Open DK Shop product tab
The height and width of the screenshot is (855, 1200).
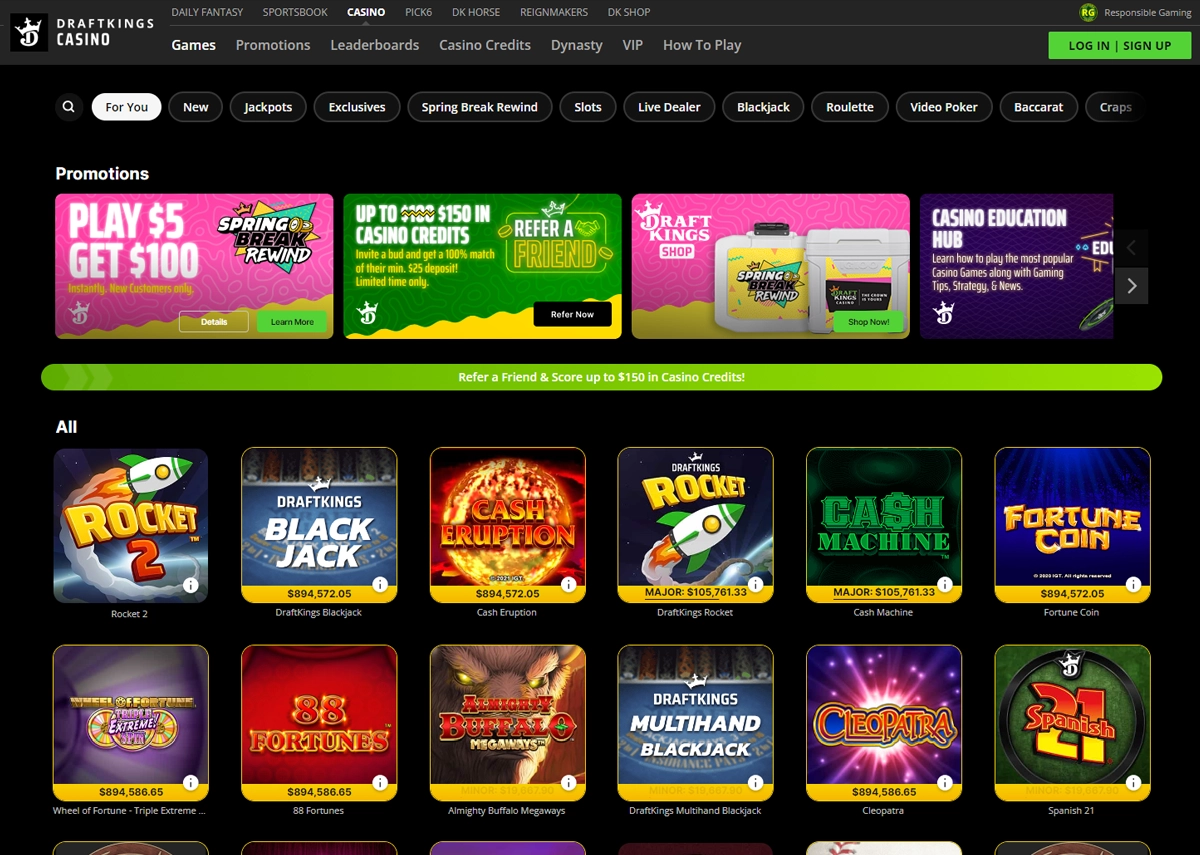point(629,12)
